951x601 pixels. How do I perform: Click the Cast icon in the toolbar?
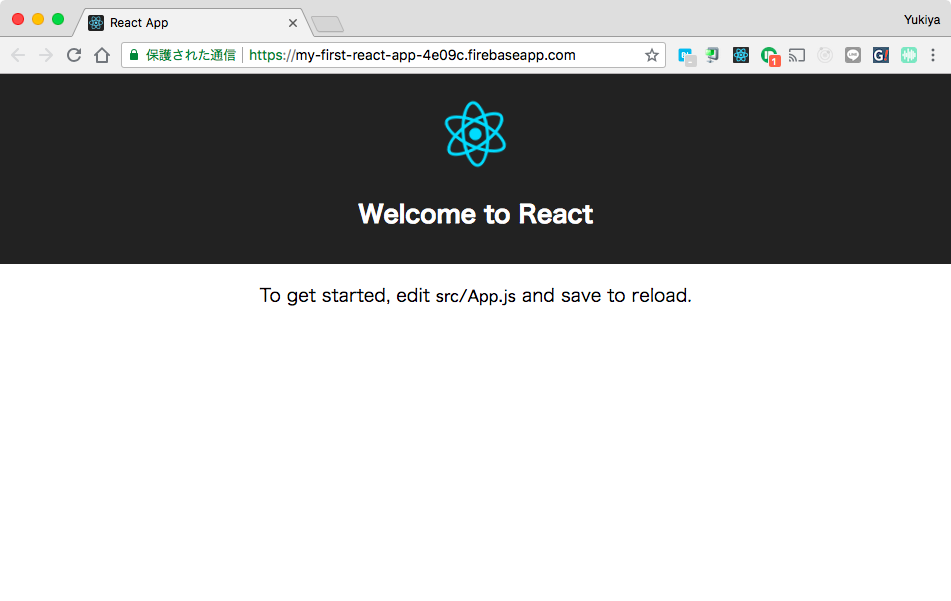796,55
